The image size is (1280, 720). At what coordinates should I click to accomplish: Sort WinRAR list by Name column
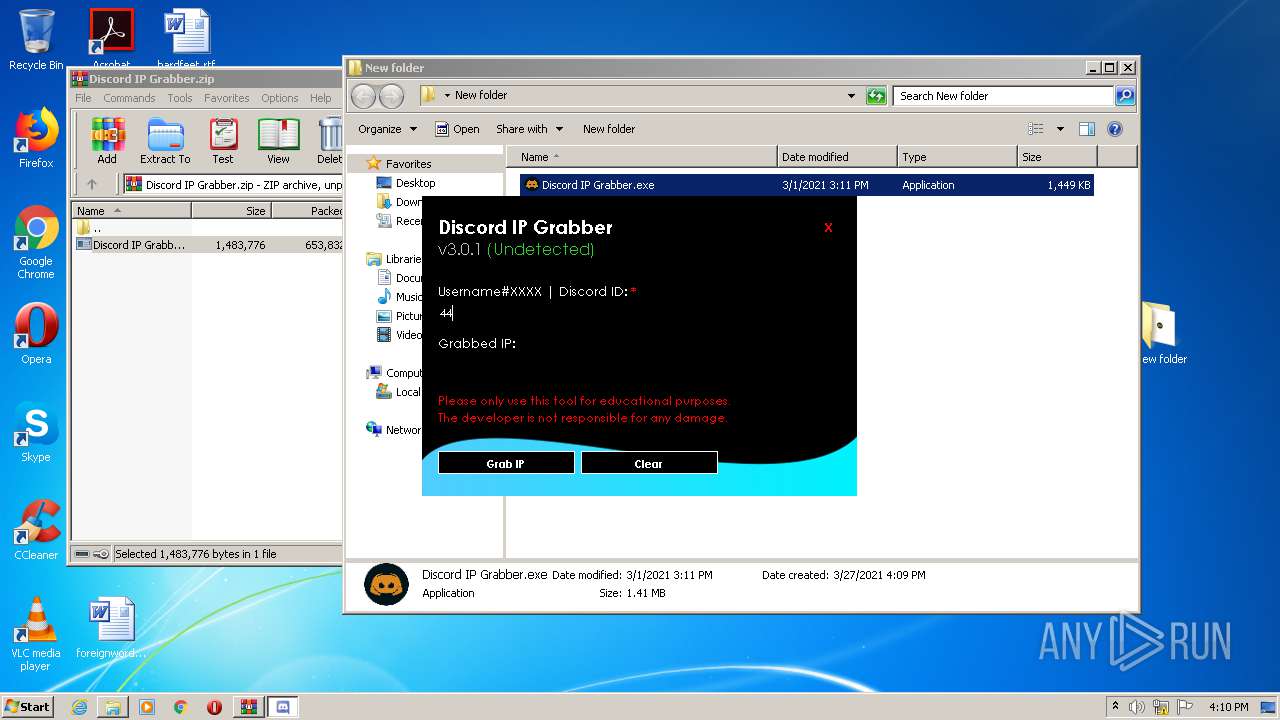(x=132, y=211)
